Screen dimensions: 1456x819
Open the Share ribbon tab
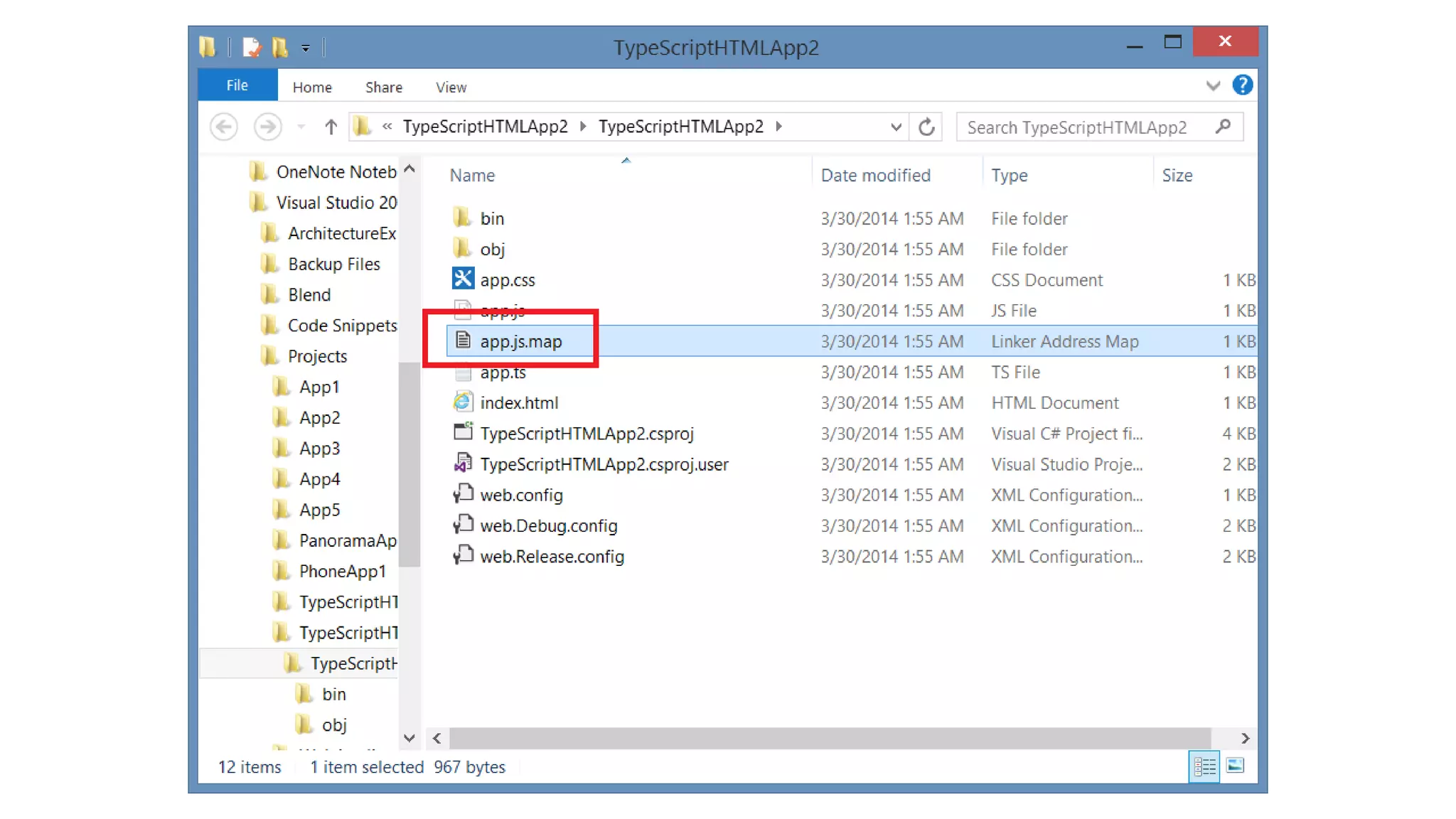[x=384, y=87]
